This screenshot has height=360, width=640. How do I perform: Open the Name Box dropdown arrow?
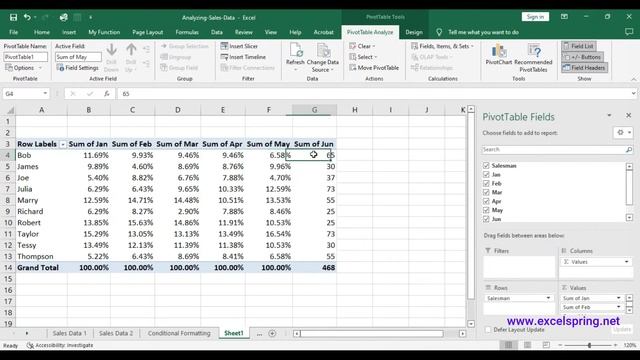(45, 94)
